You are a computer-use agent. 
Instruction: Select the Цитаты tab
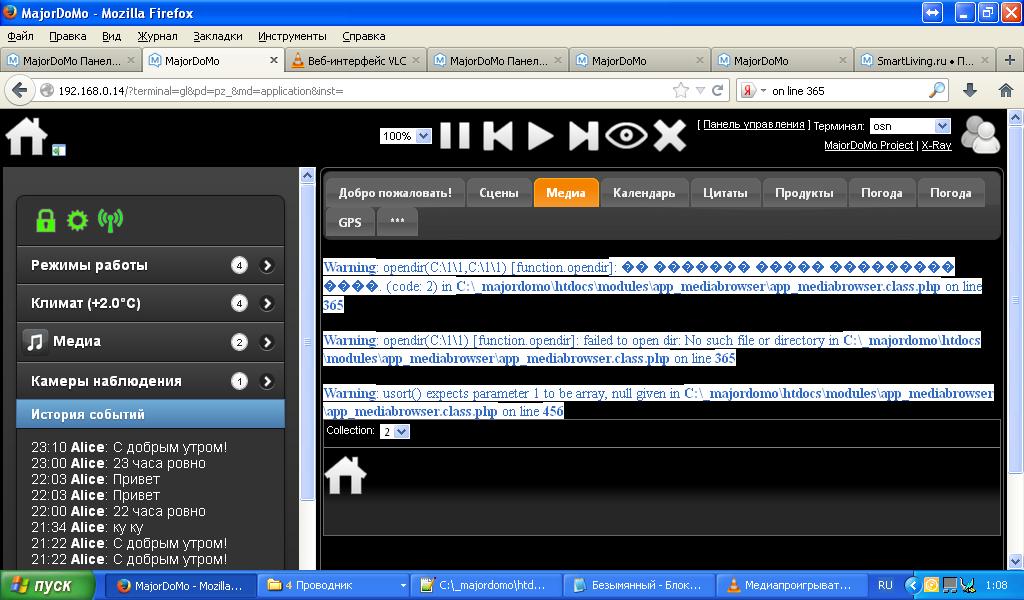pyautogui.click(x=725, y=193)
